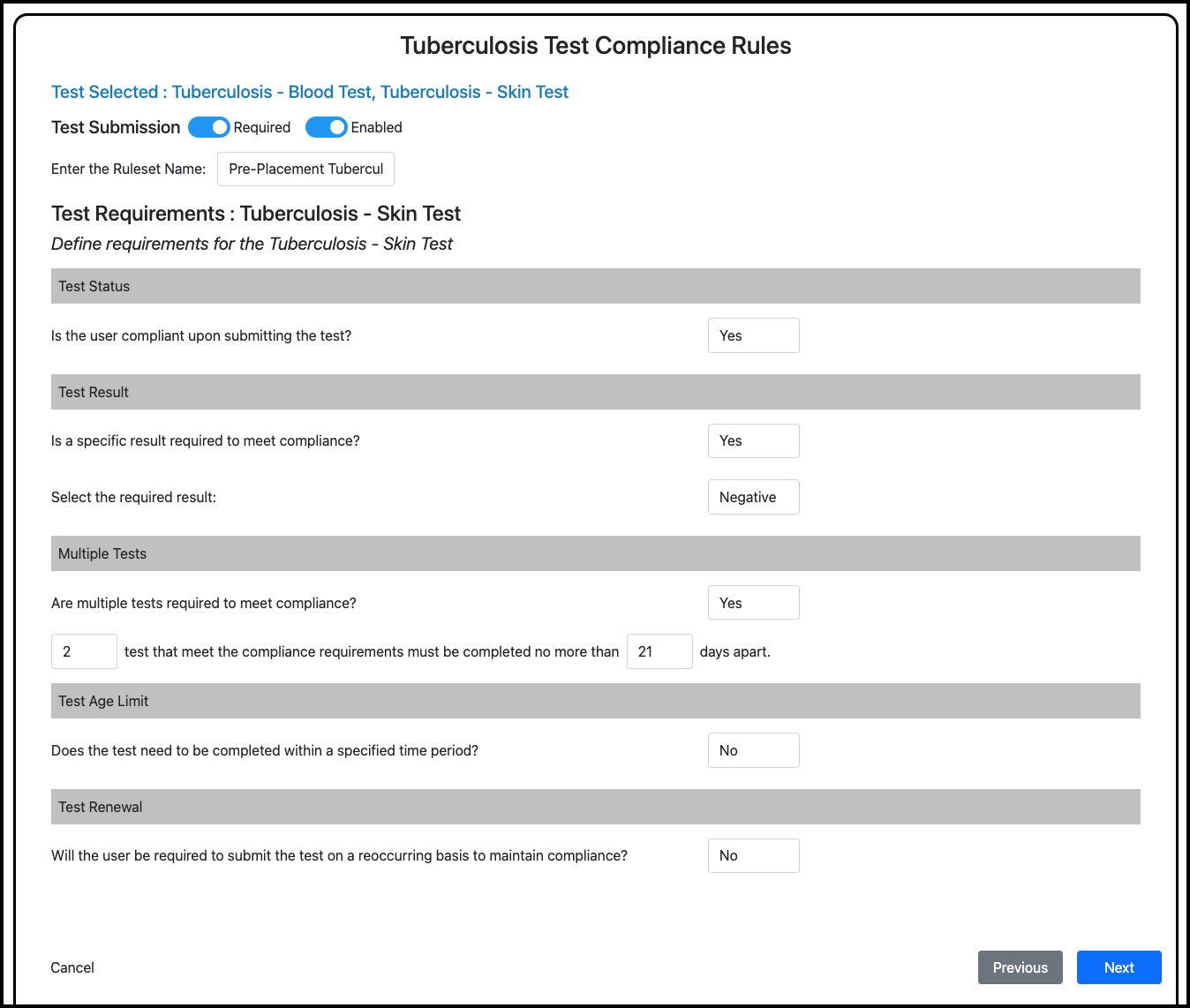
Task: Open the specified time period dropdown
Action: tap(753, 750)
